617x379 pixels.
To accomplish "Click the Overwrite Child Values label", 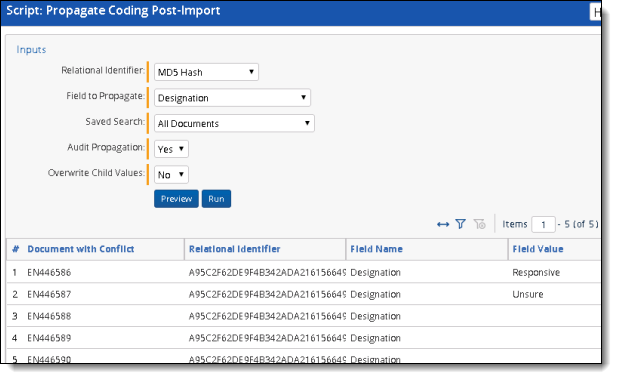I will tap(96, 173).
